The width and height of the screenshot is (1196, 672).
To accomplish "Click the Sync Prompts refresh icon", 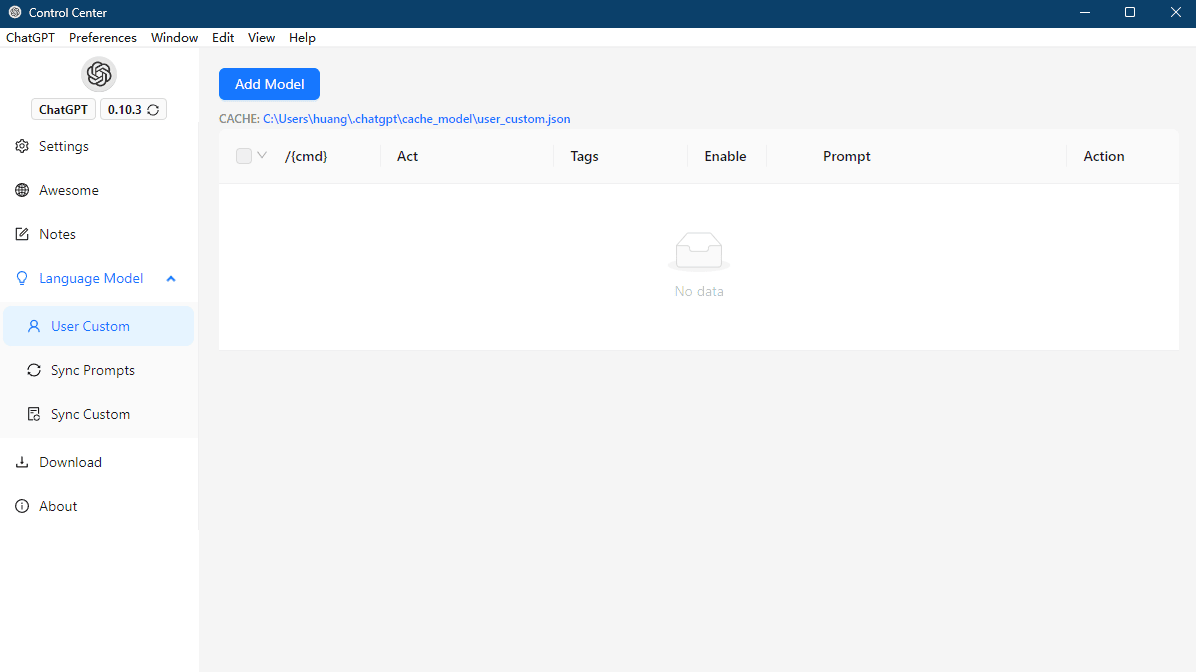I will click(33, 370).
